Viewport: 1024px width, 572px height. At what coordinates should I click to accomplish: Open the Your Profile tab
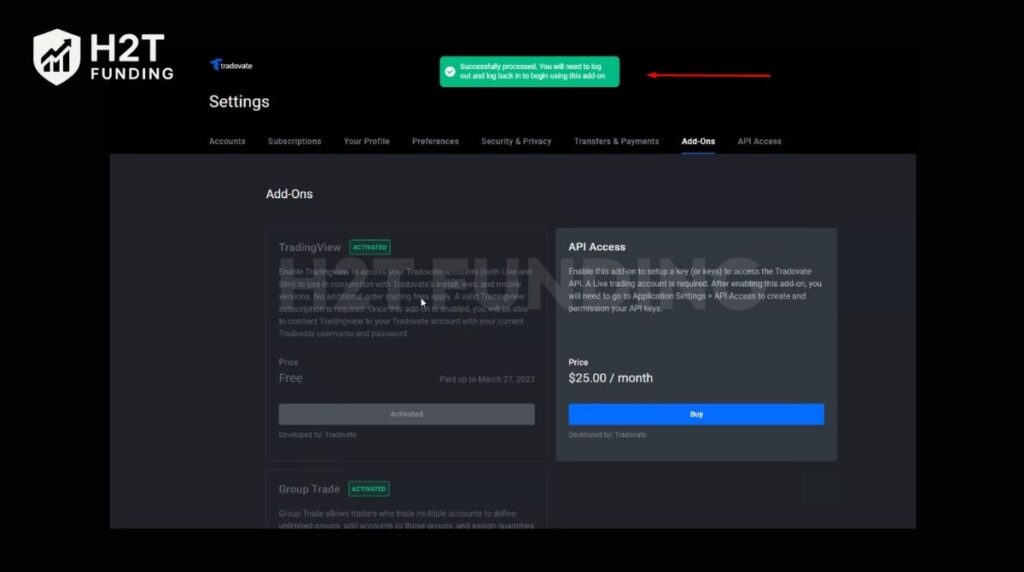click(x=366, y=141)
